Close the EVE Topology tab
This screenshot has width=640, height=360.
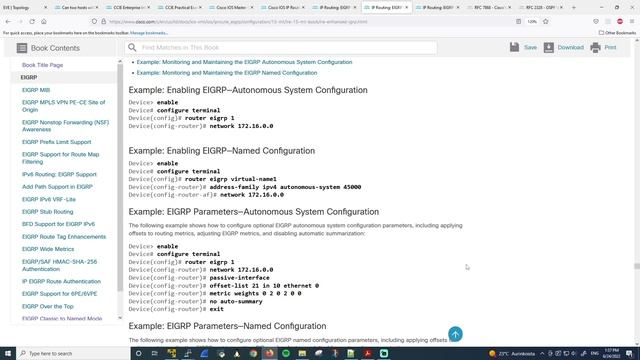pyautogui.click(x=45, y=7)
